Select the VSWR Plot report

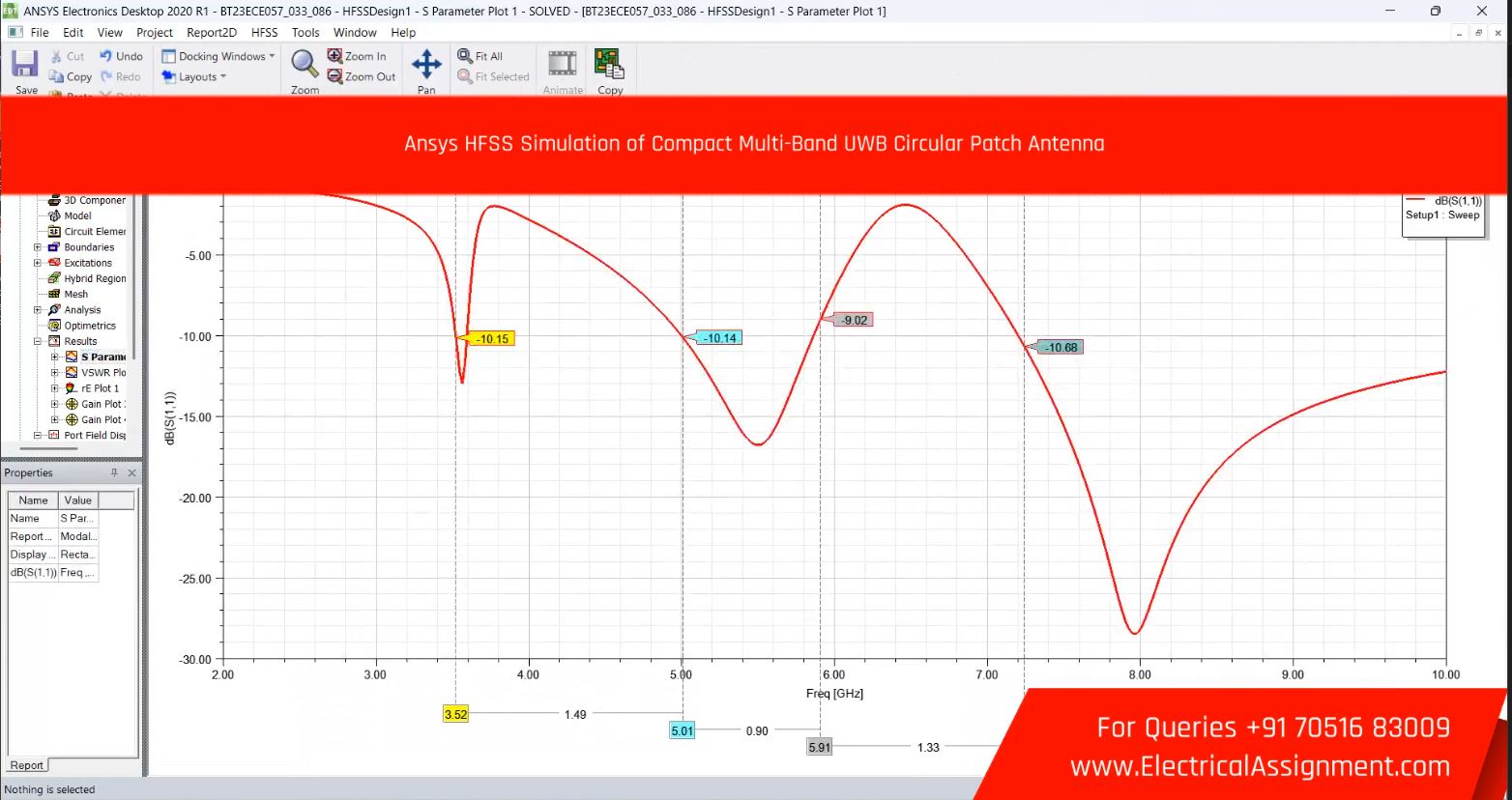(x=103, y=372)
